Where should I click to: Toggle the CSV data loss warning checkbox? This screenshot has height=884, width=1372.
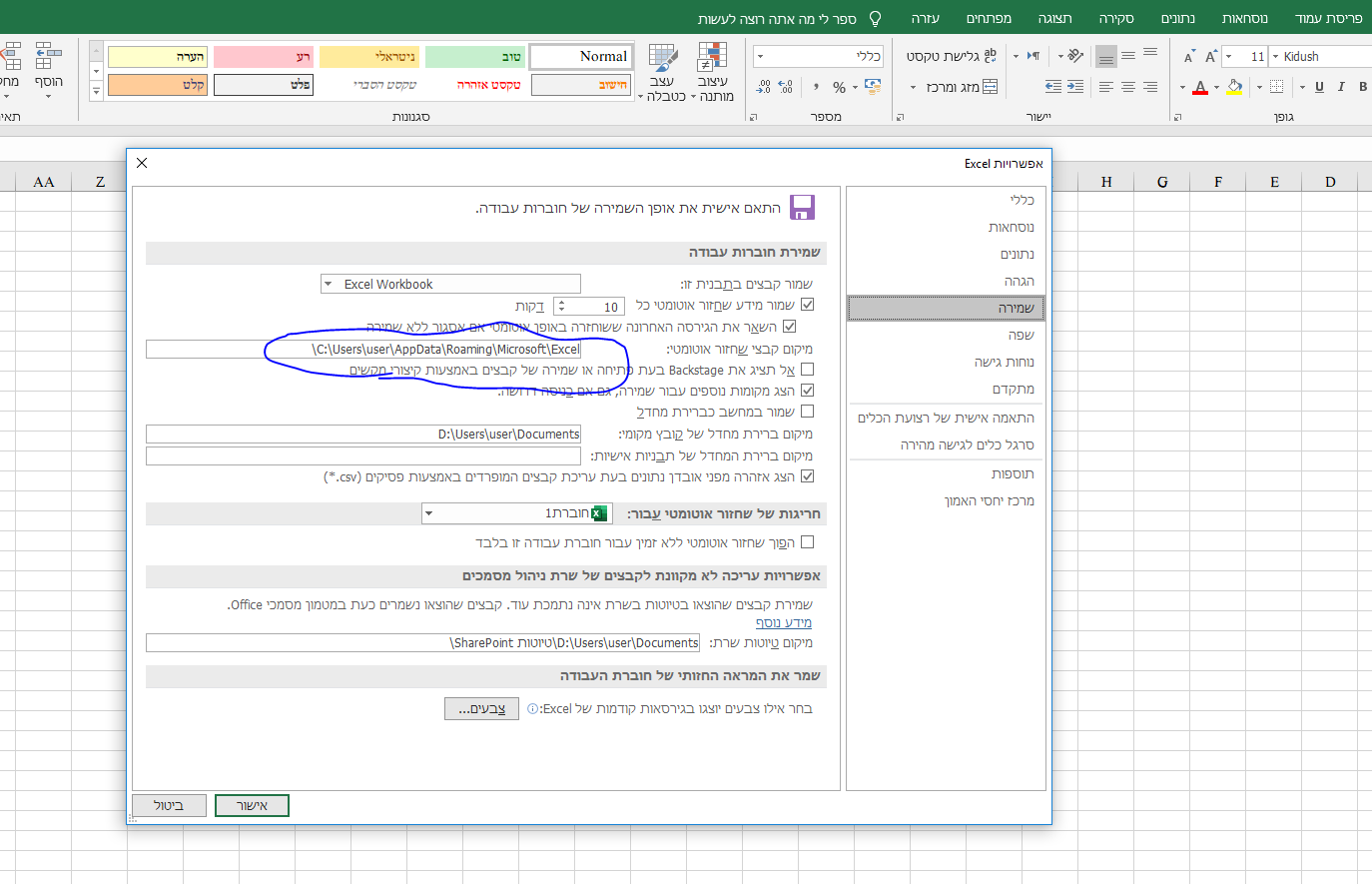pos(808,476)
